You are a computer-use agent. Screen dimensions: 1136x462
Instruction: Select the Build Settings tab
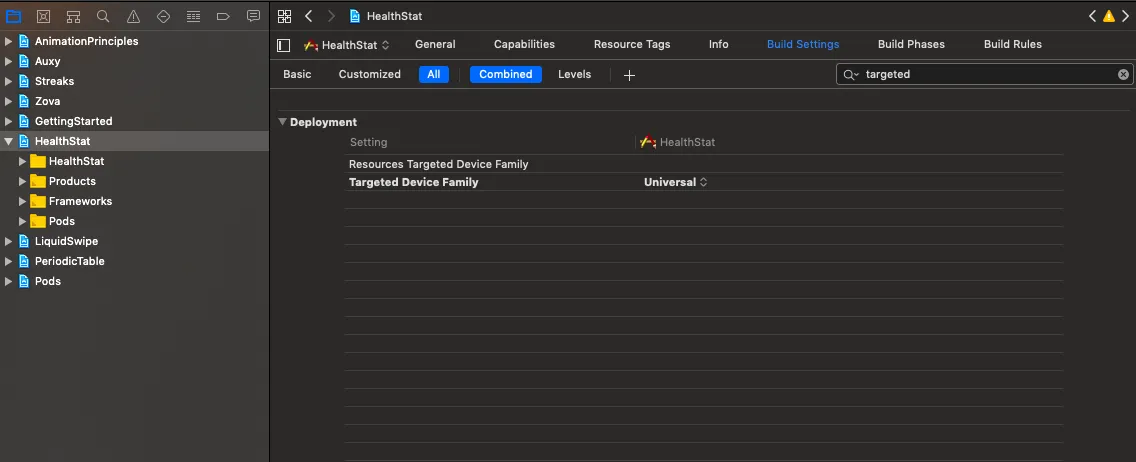[803, 44]
